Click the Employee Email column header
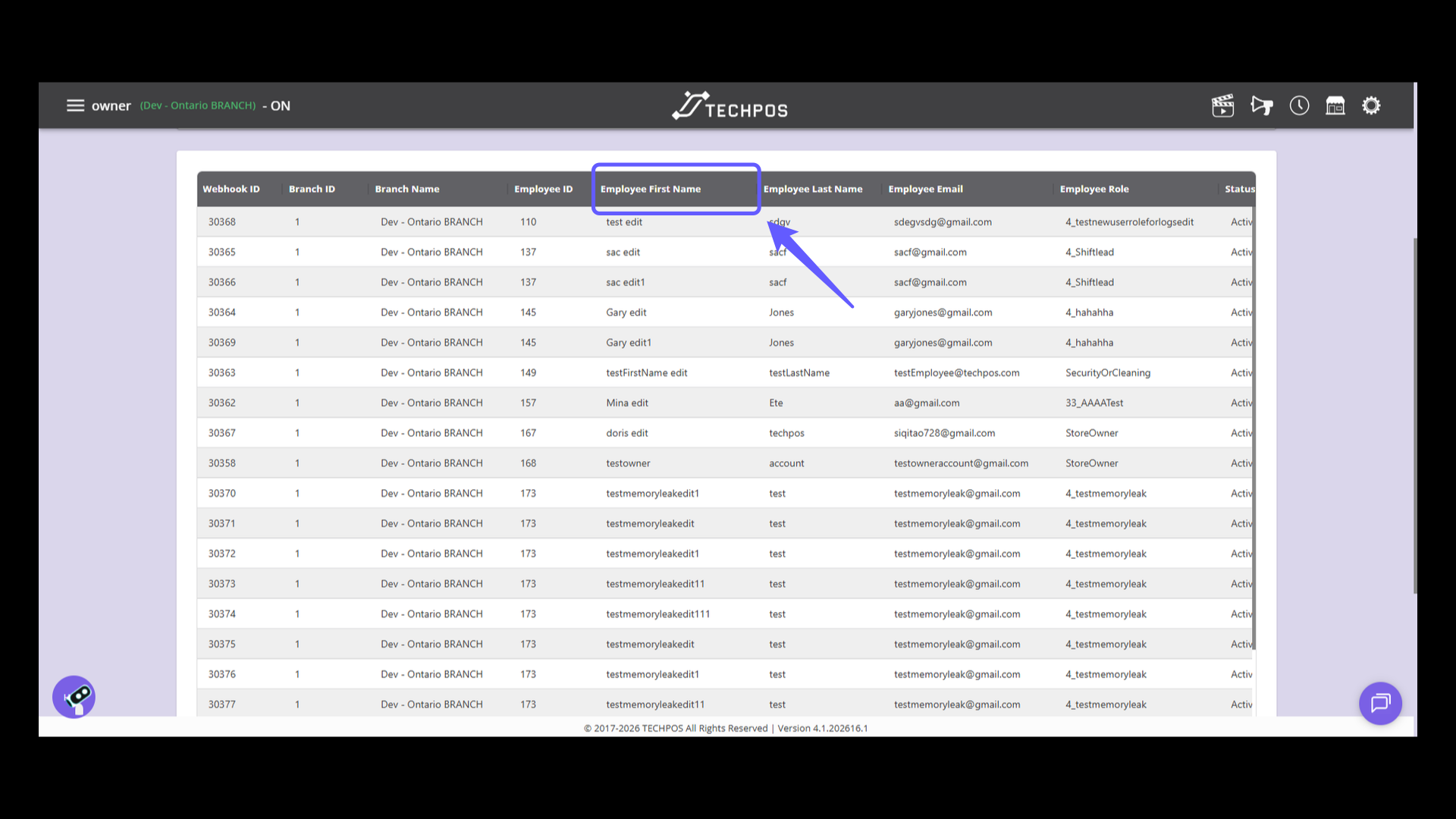Screen dimensions: 1456x819 pyautogui.click(x=925, y=189)
